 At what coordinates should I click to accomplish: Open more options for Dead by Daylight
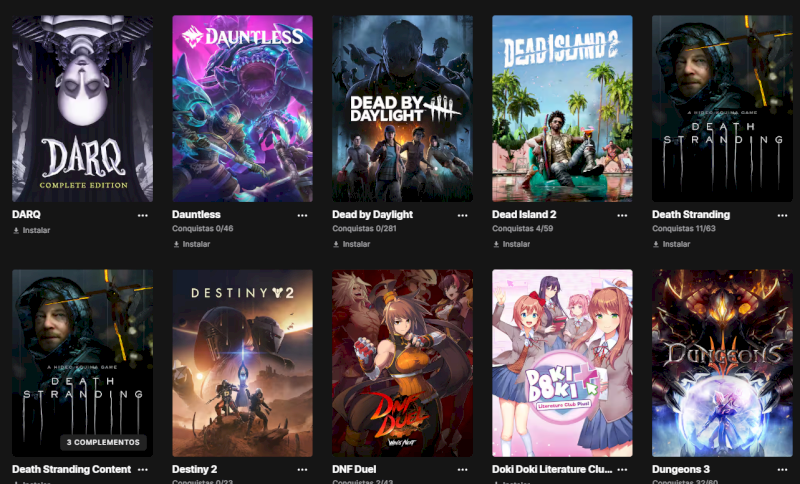(462, 215)
